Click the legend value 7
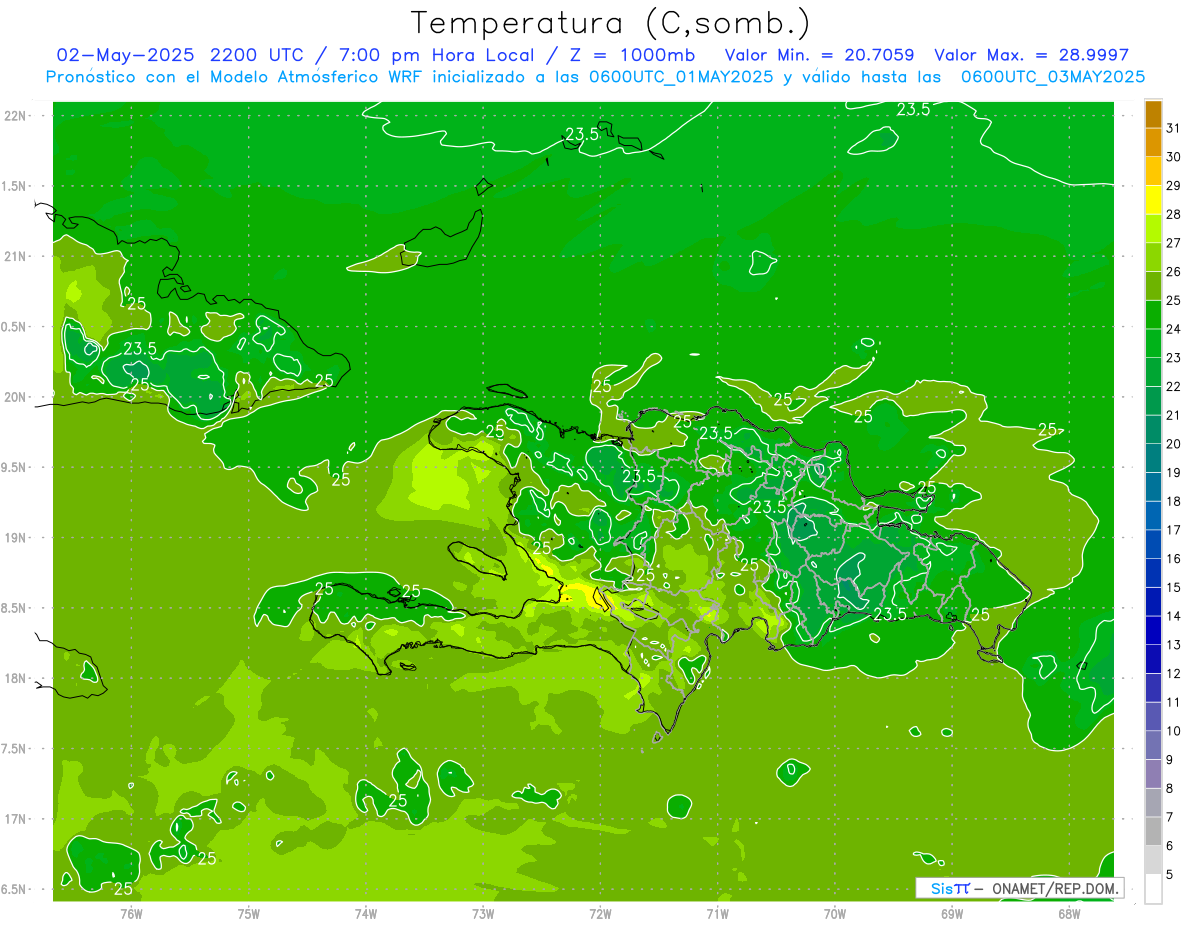Screen dimensions: 1200x927 pyautogui.click(x=1170, y=817)
